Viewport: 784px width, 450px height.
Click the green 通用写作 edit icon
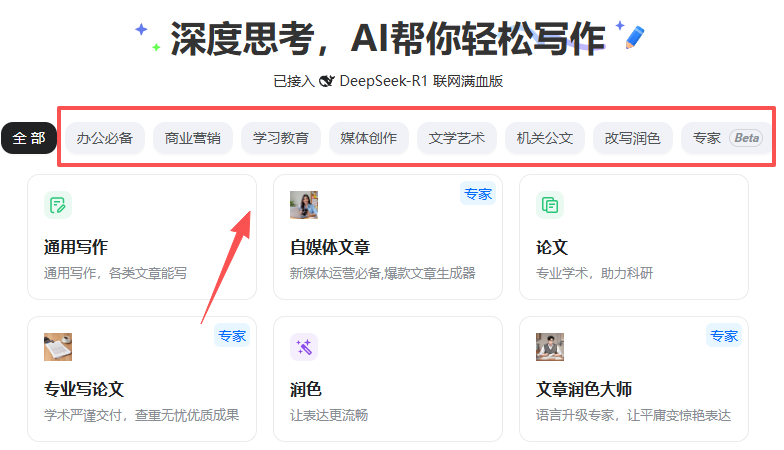point(58,205)
